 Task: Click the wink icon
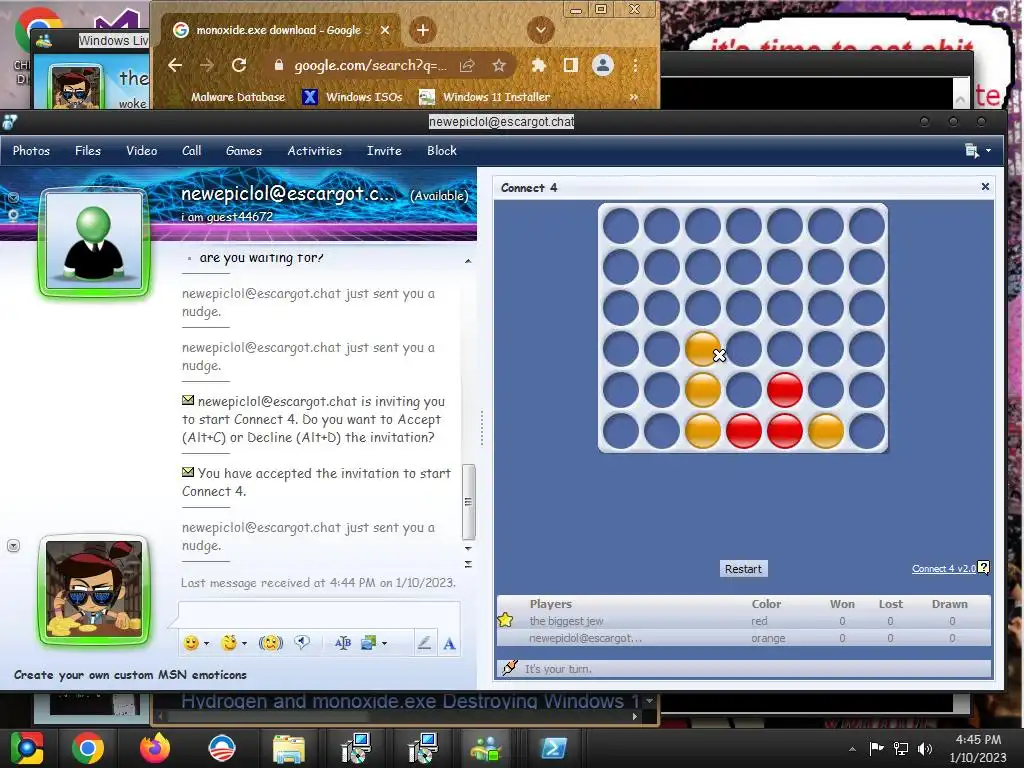[x=229, y=643]
